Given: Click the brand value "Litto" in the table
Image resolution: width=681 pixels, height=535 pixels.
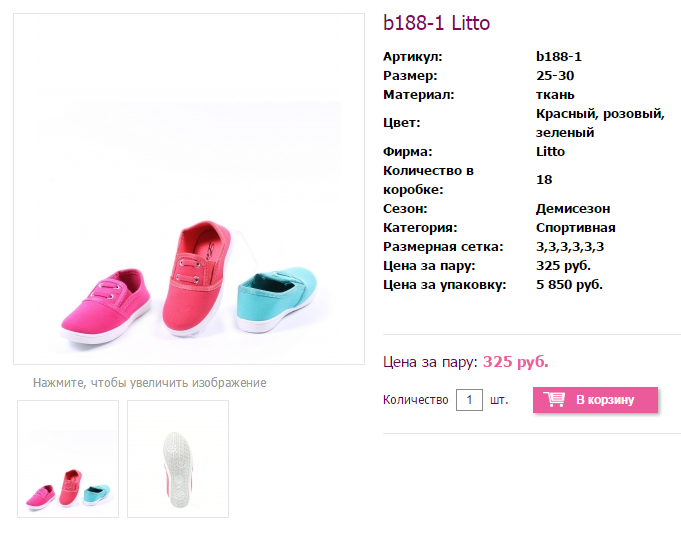Looking at the screenshot, I should point(550,152).
